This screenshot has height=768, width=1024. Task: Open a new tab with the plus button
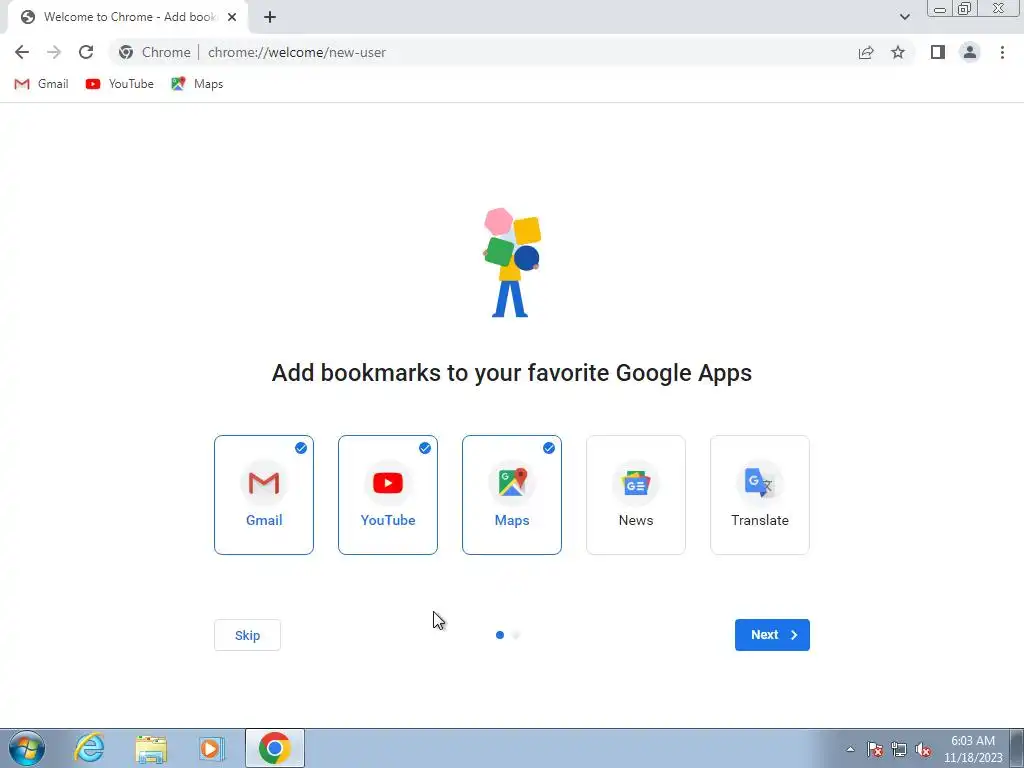click(x=270, y=17)
